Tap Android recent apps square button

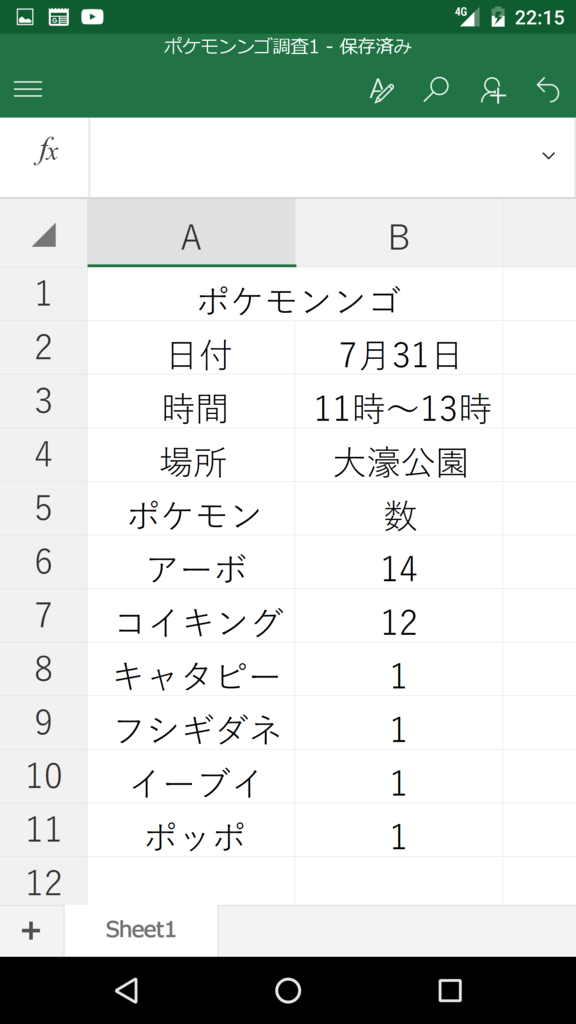coord(450,990)
